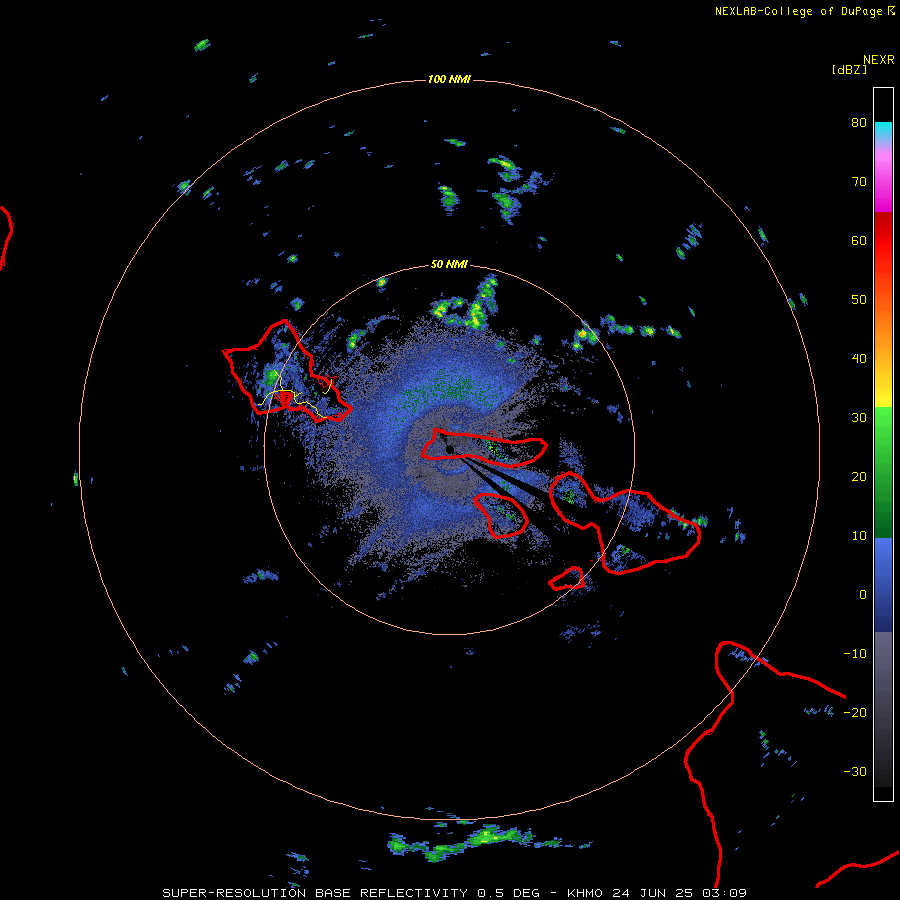Screen dimensions: 900x900
Task: Click the Super-Resolution Base Reflectivity caption
Action: pyautogui.click(x=455, y=893)
